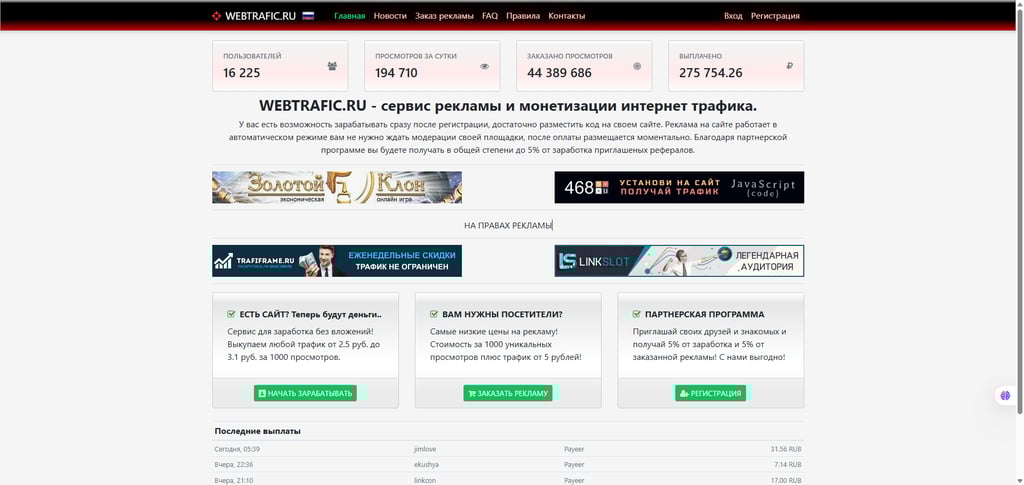Click the linkcon username in payouts

[x=425, y=480]
